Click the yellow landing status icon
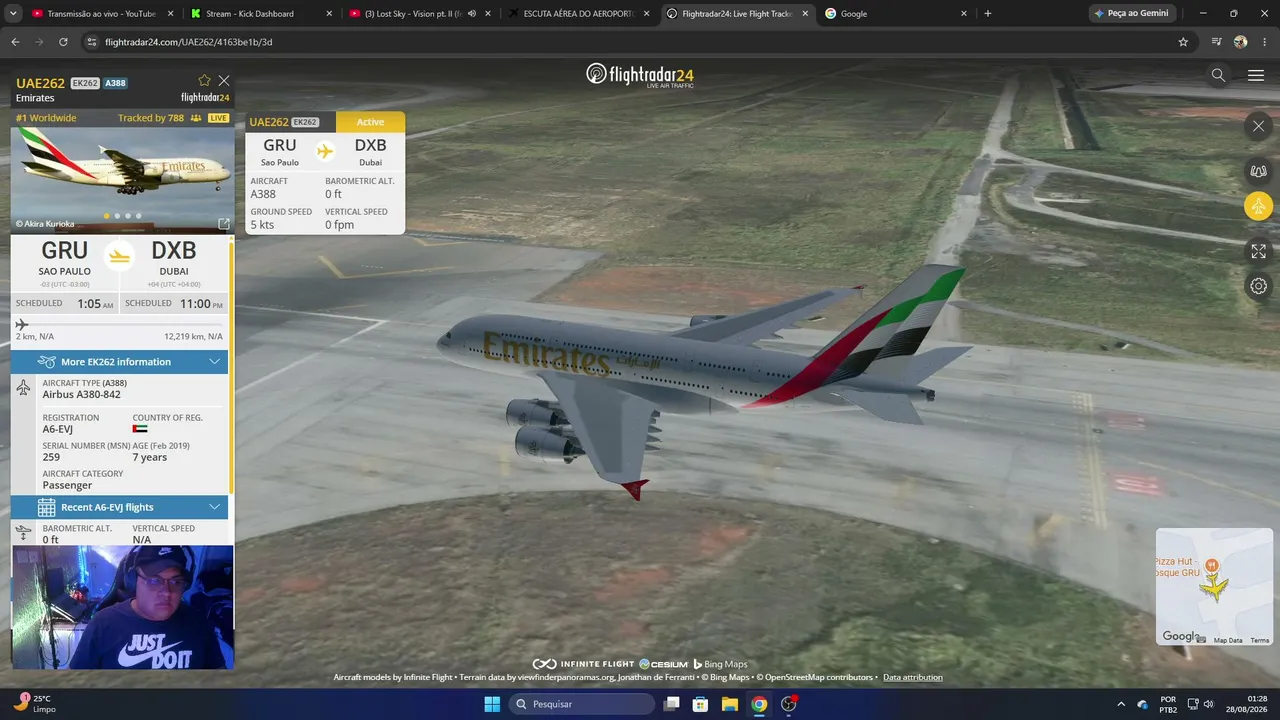The image size is (1280, 720). tap(119, 256)
